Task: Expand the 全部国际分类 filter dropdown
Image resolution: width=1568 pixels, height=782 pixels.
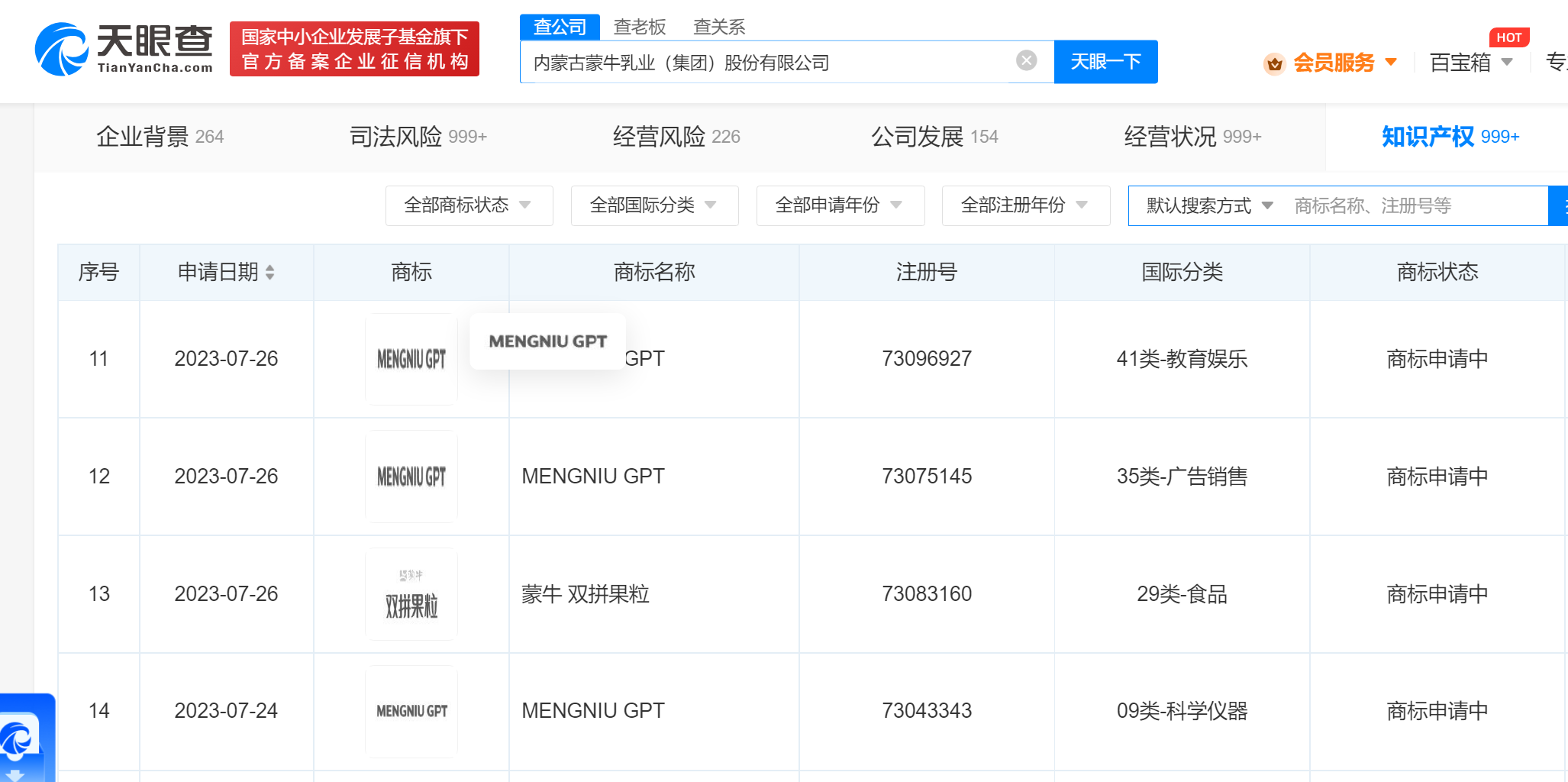Action: pyautogui.click(x=654, y=205)
